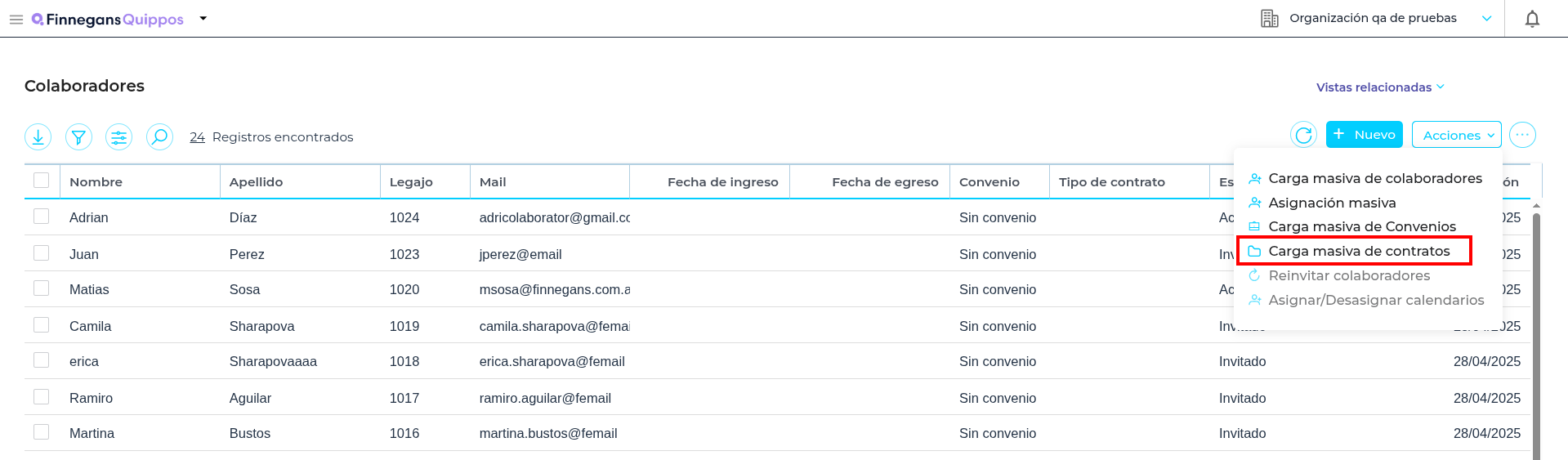Click the Nuevo button
This screenshot has height=460, width=1568.
point(1364,135)
